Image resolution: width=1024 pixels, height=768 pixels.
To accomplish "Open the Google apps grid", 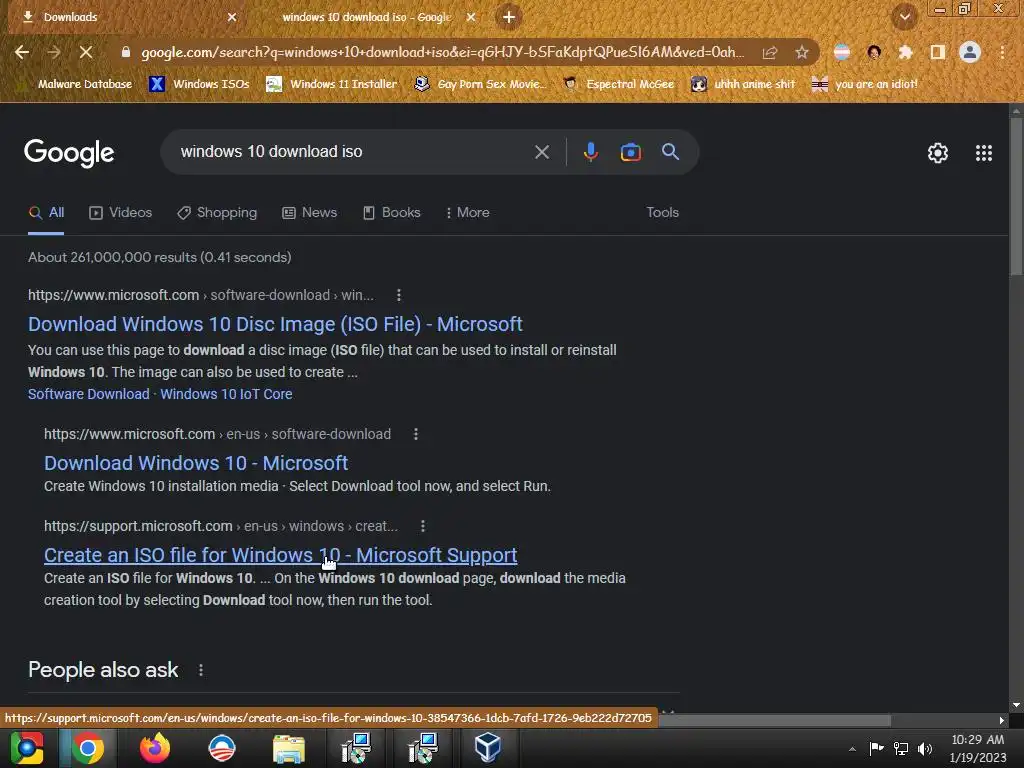I will click(x=984, y=153).
